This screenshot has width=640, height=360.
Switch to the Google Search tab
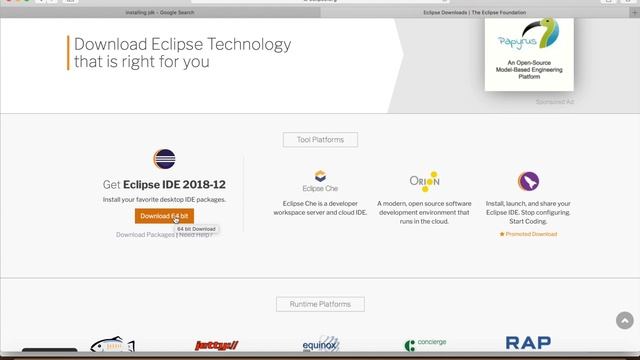click(x=160, y=13)
